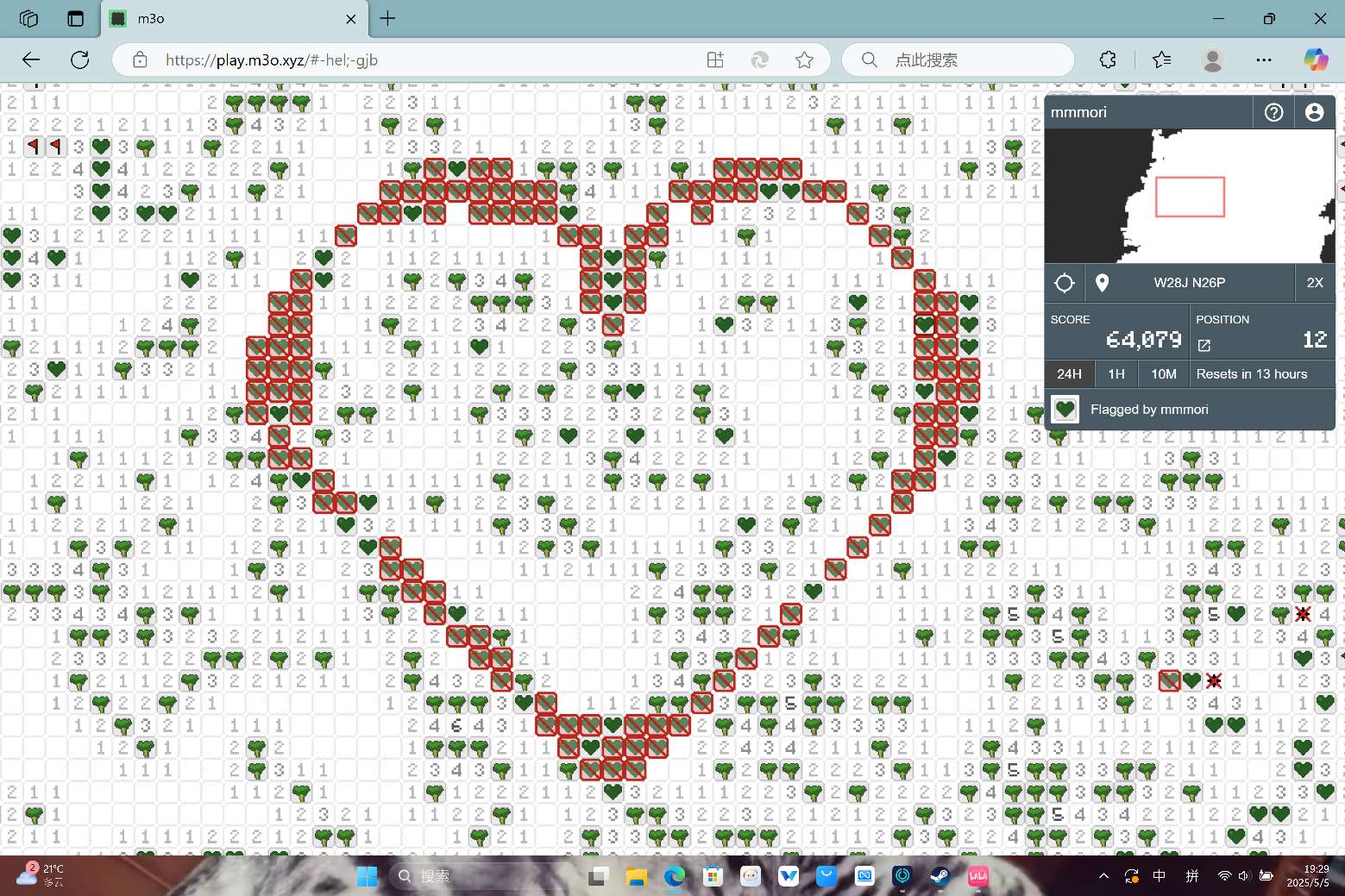This screenshot has height=896, width=1345.
Task: Open a new browser tab
Action: 388,18
